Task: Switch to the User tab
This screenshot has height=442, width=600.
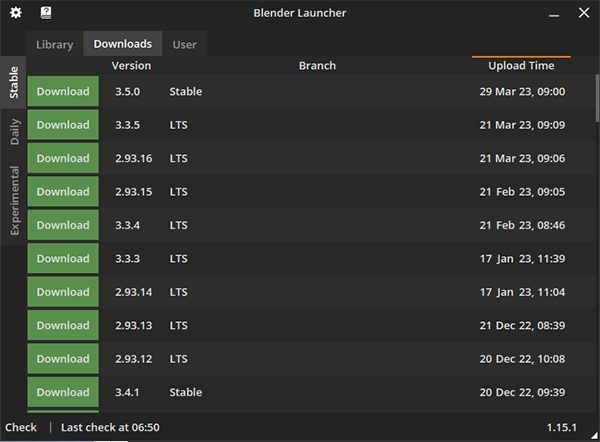Action: (x=184, y=44)
